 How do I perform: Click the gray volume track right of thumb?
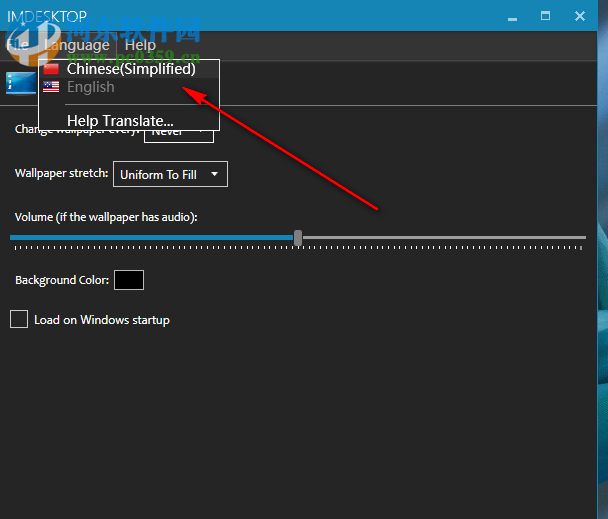(x=444, y=237)
